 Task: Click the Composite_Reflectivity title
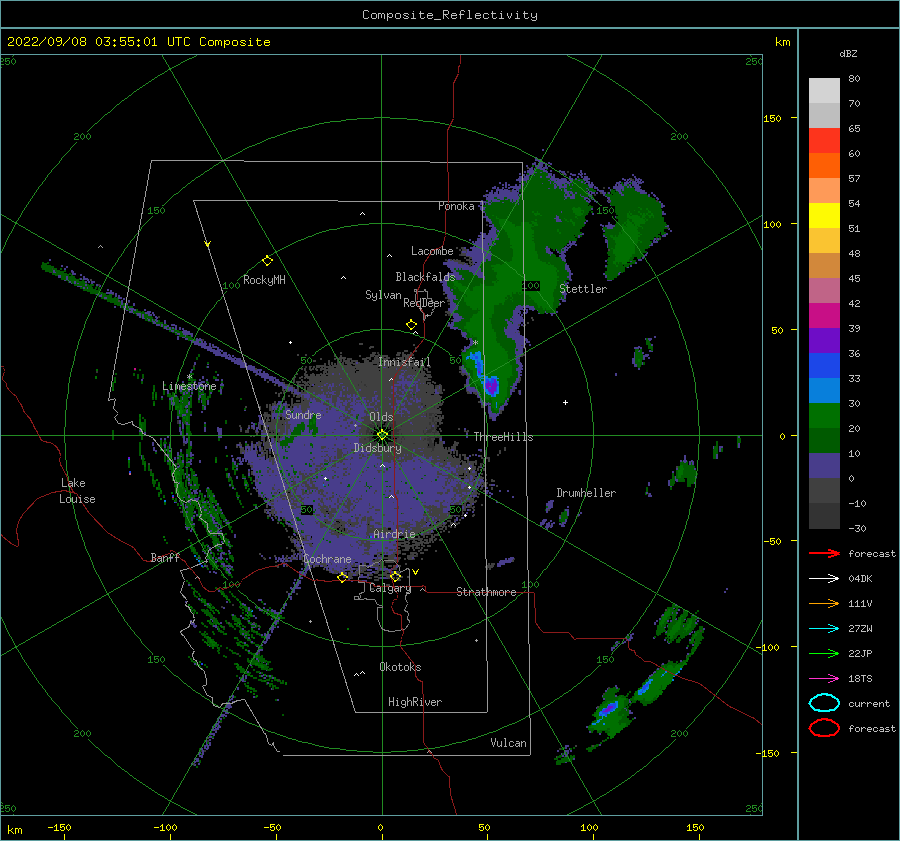point(450,15)
